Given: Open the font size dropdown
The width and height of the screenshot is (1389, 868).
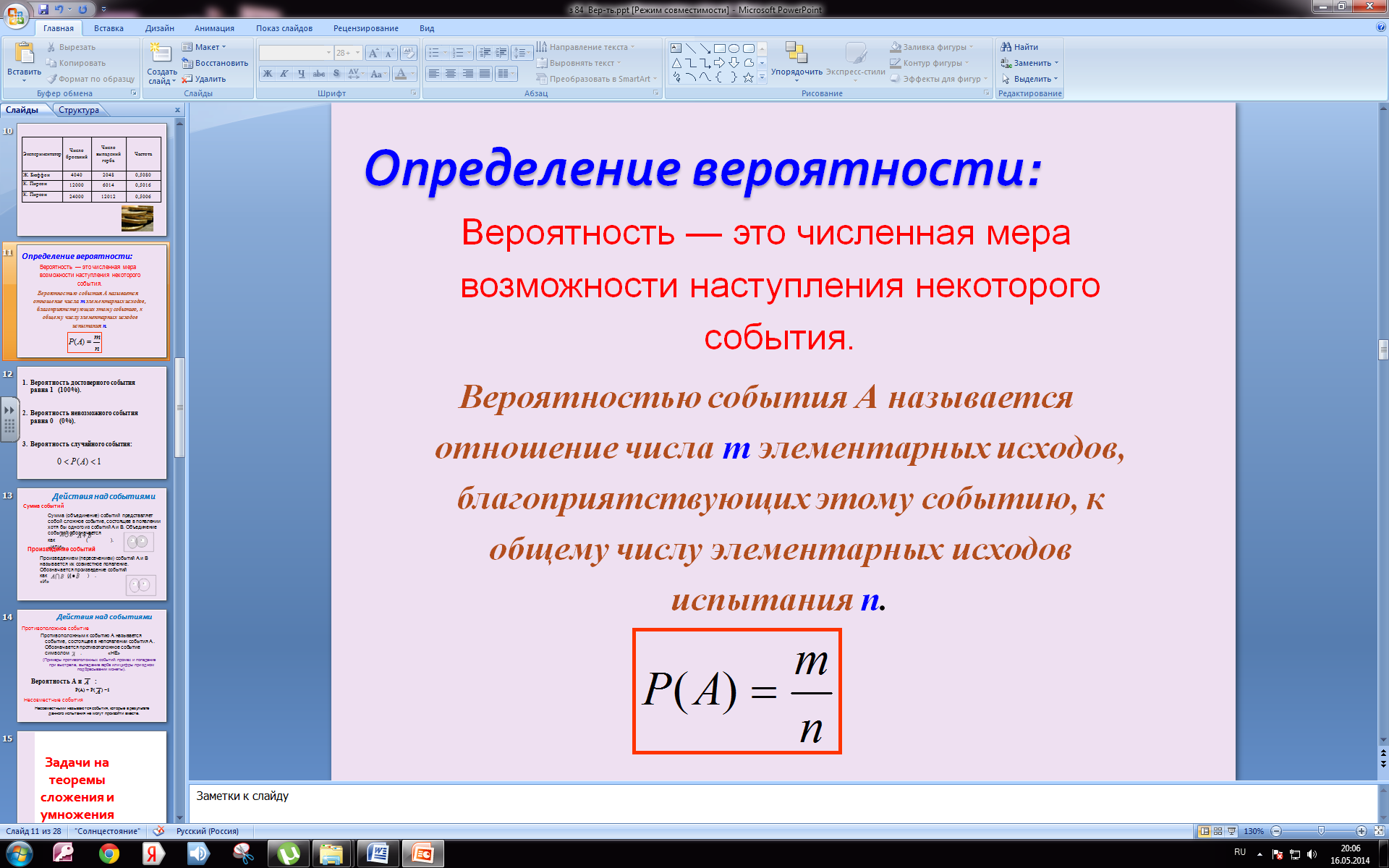Looking at the screenshot, I should pos(357,53).
